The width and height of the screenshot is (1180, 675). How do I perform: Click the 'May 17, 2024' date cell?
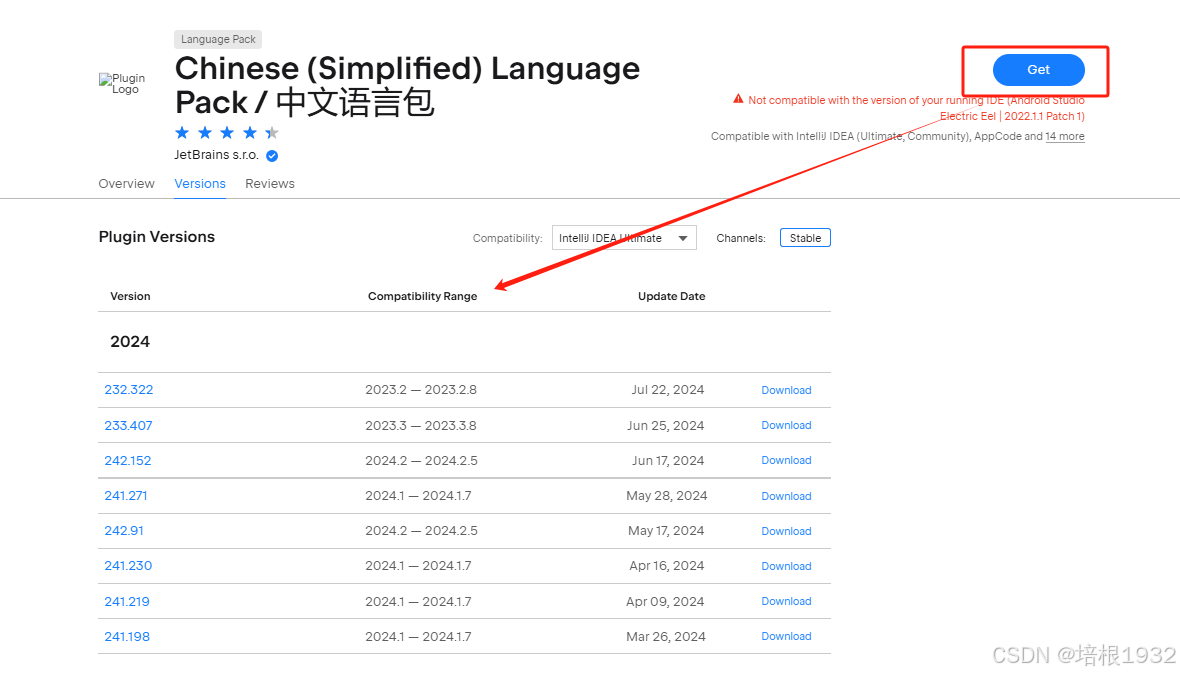pyautogui.click(x=666, y=531)
